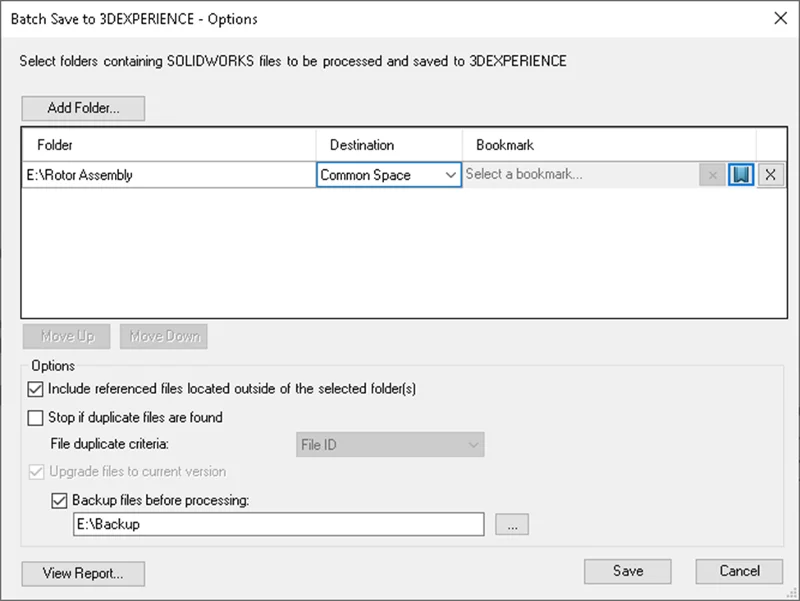Click the Folder column header

click(168, 145)
